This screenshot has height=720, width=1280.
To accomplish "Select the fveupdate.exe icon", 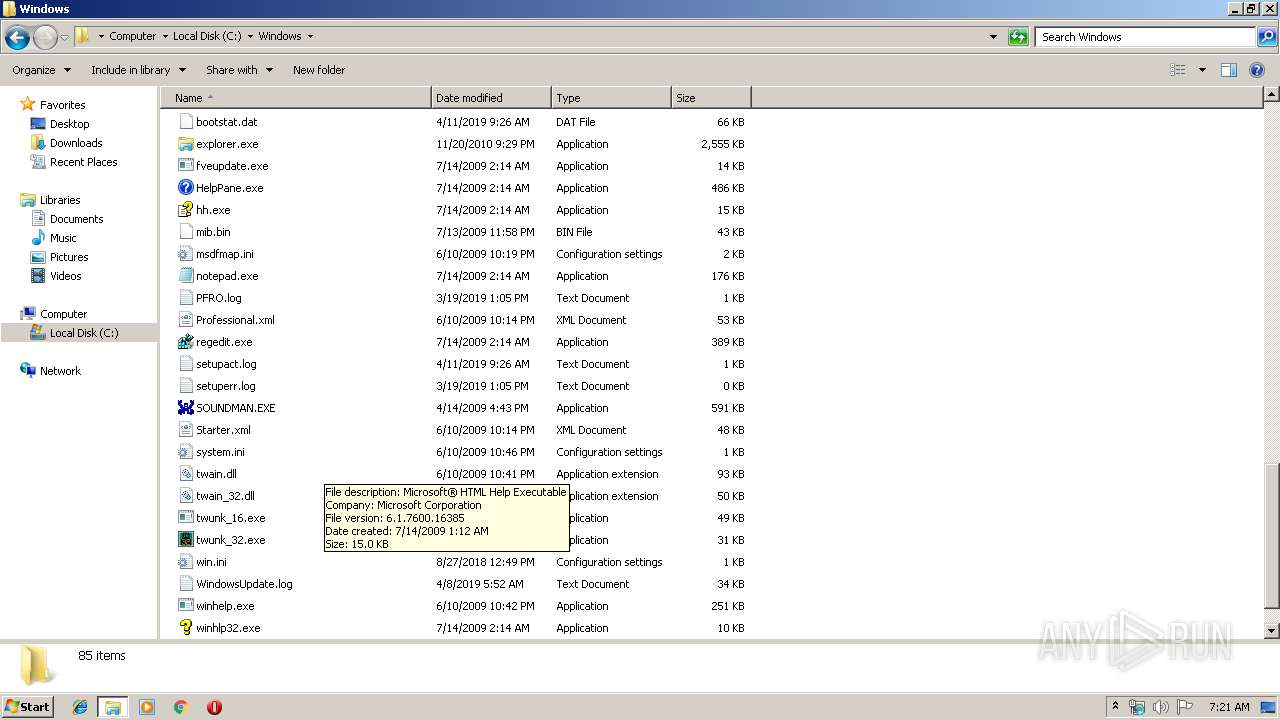I will click(185, 166).
